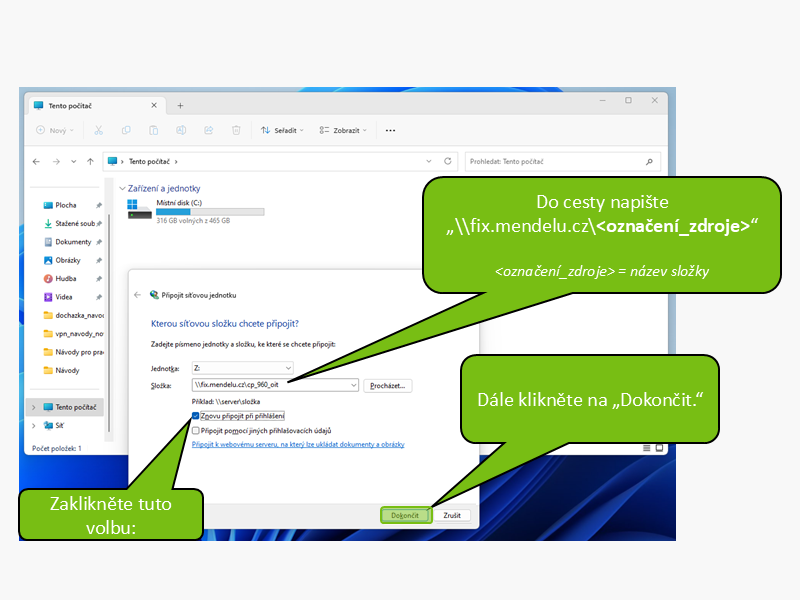Select Dokumenty in the navigation pane
Viewport: 800px width, 600px height.
click(72, 242)
